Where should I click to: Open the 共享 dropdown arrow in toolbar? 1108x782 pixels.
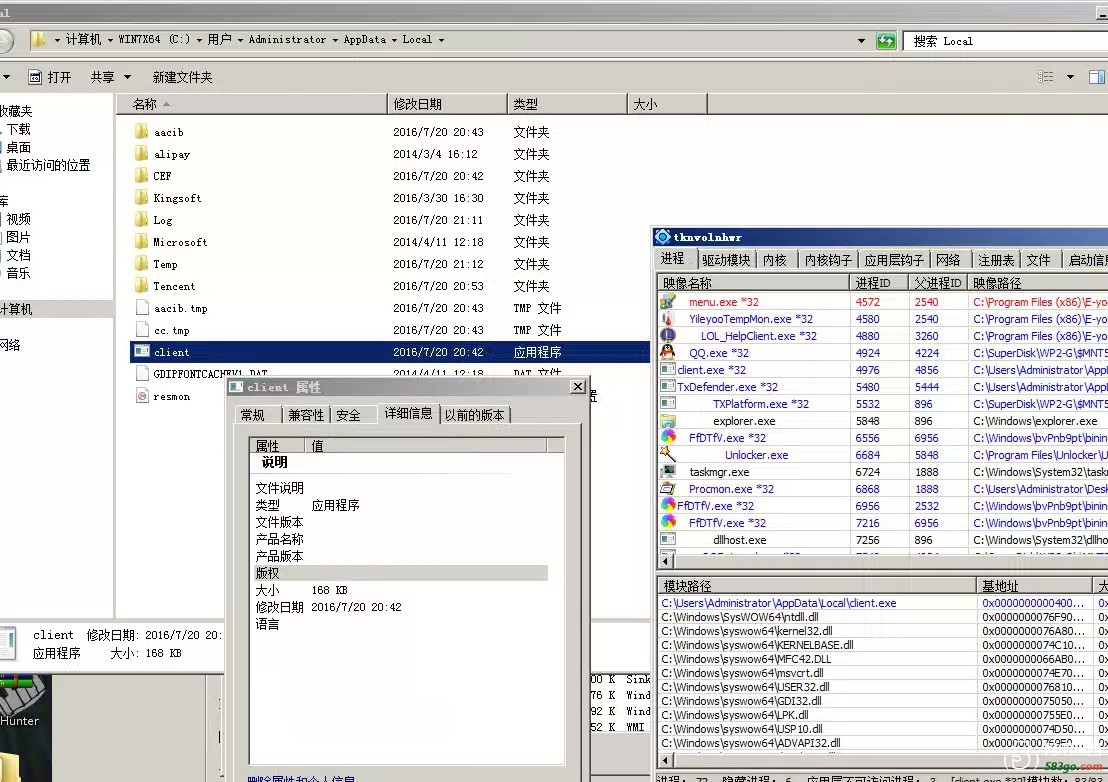click(x=127, y=77)
